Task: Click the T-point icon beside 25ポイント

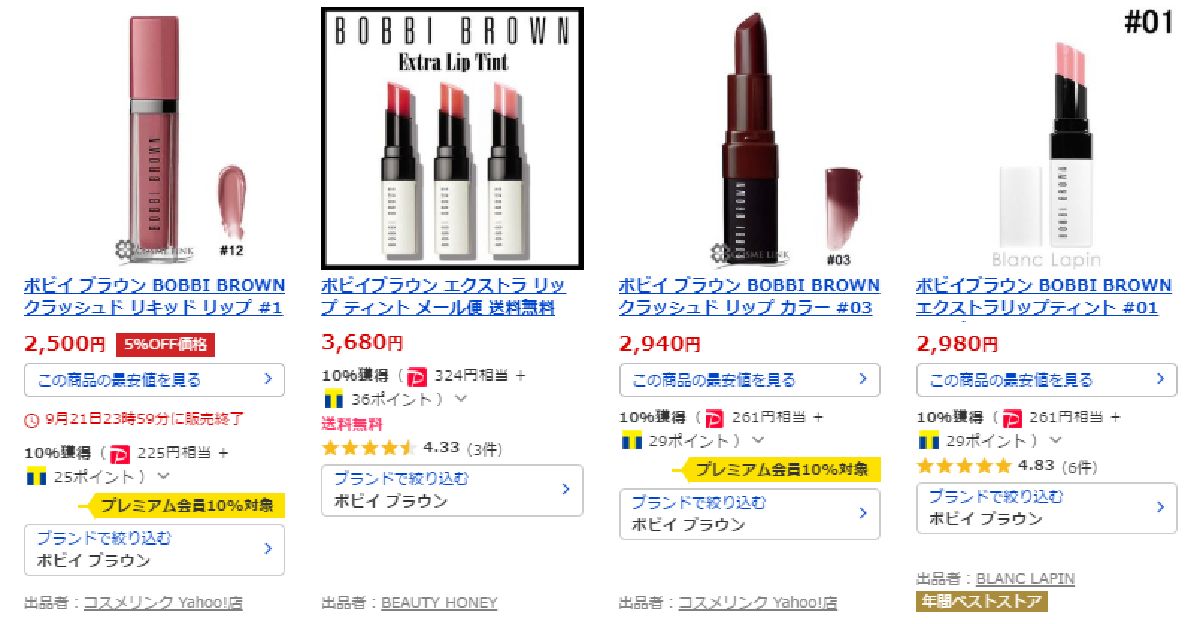Action: pyautogui.click(x=34, y=476)
